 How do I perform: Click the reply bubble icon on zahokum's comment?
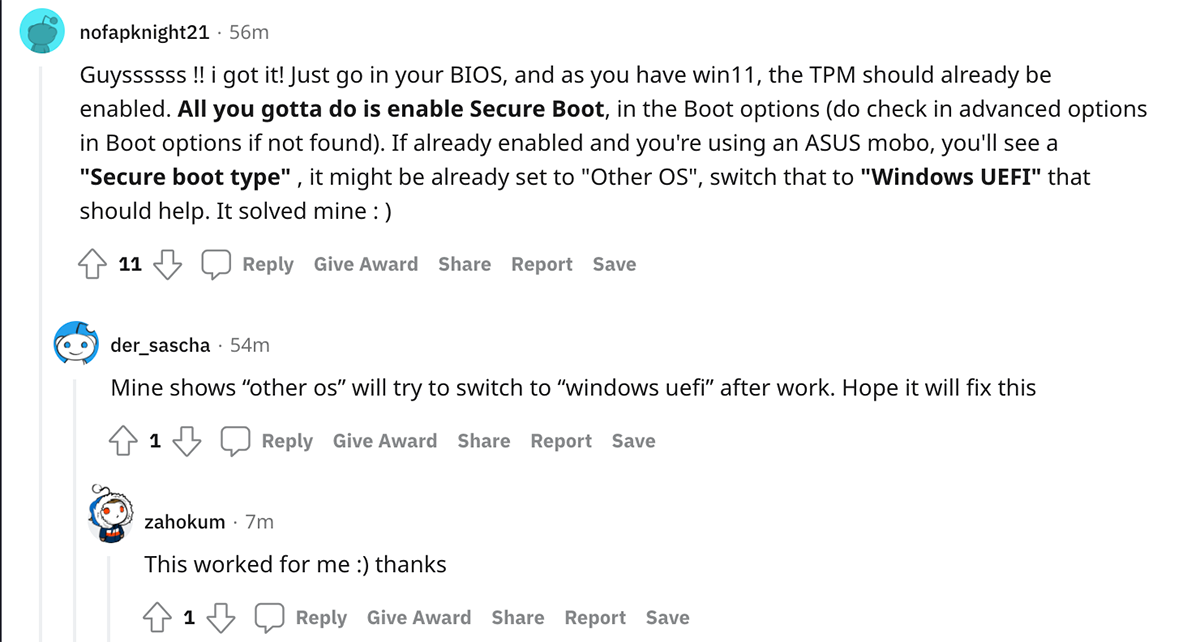270,618
